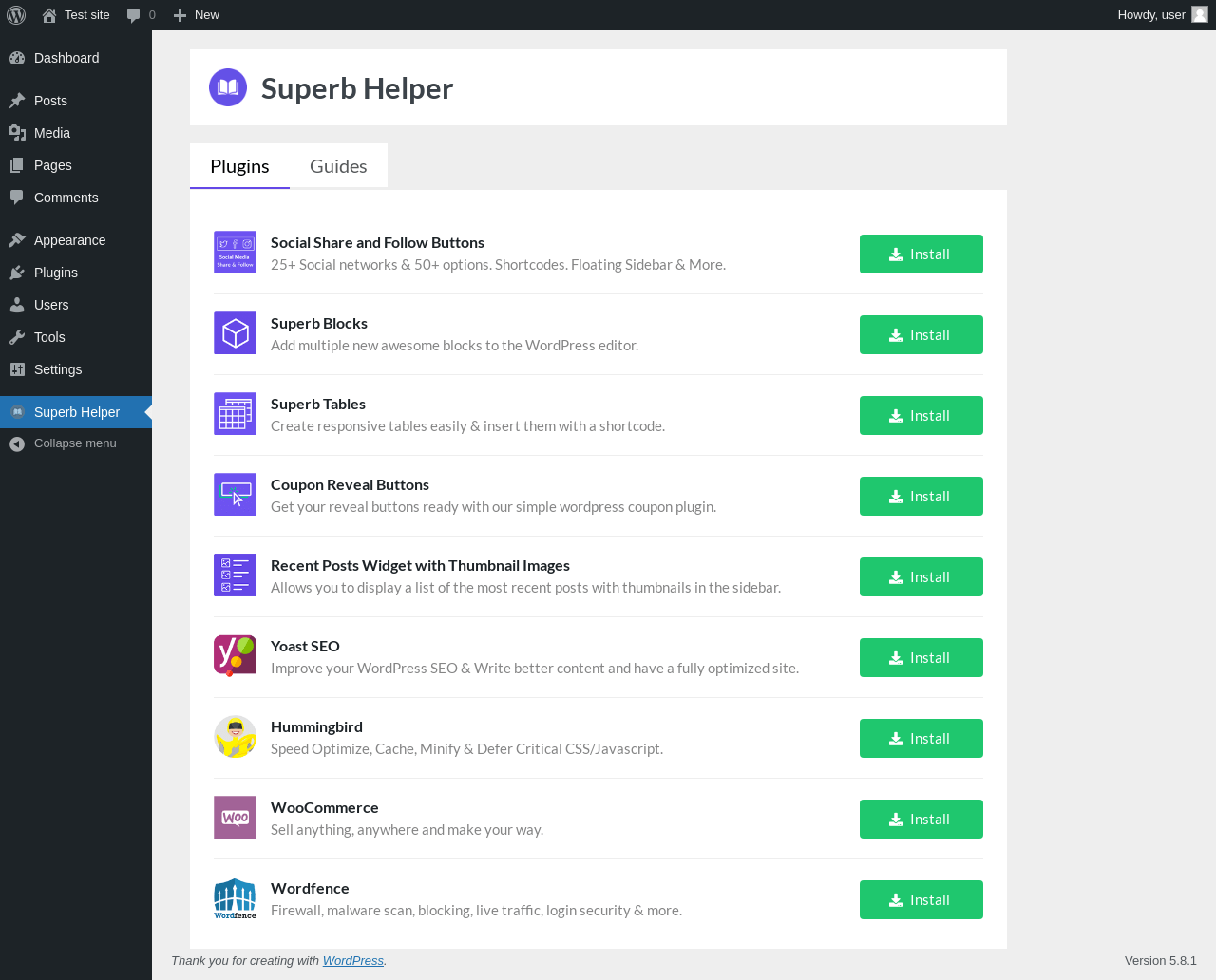Open the Pages menu item

point(76,165)
